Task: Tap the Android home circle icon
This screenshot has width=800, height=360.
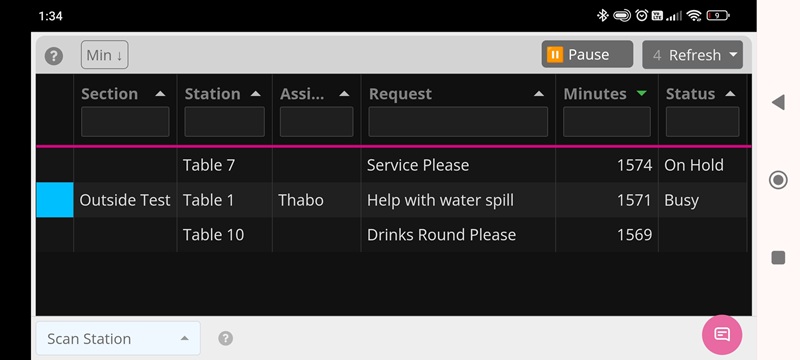Action: pos(778,180)
